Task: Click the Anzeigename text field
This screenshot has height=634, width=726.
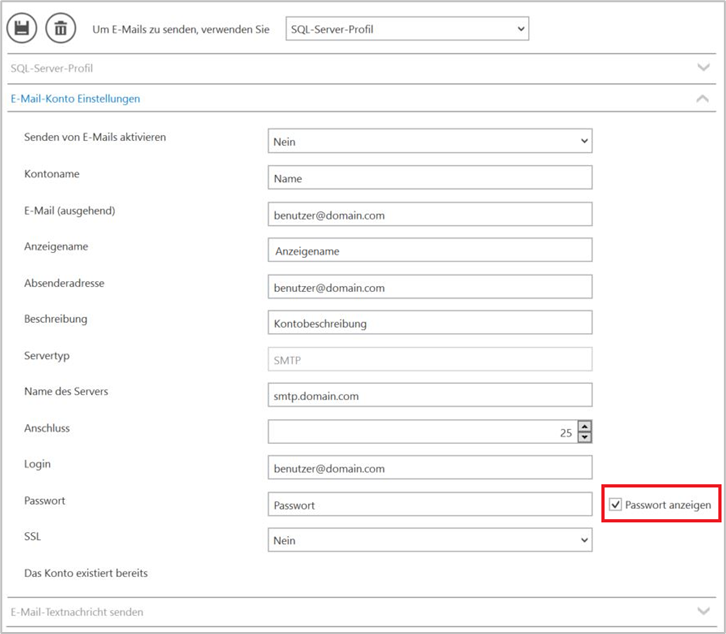Action: (x=430, y=250)
